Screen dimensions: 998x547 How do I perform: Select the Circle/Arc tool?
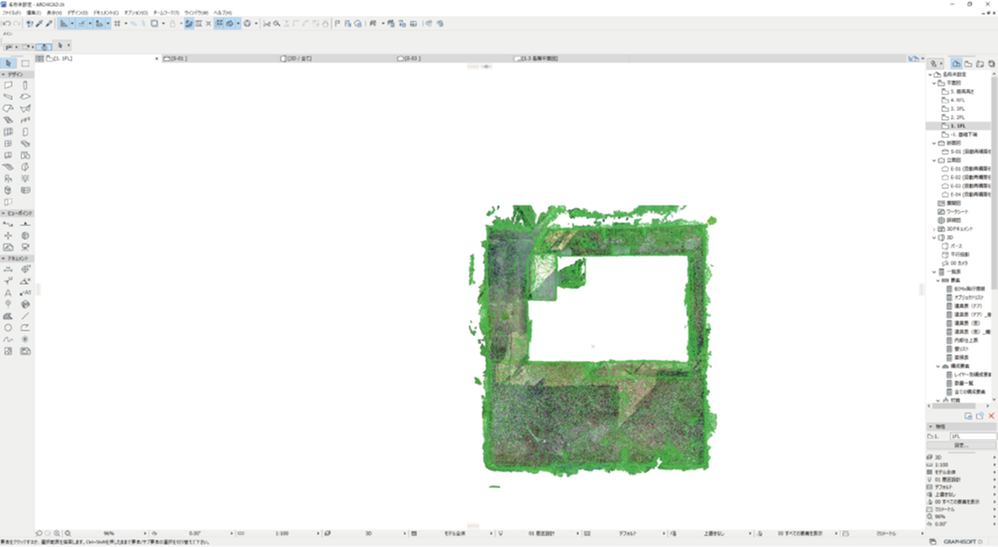8,328
